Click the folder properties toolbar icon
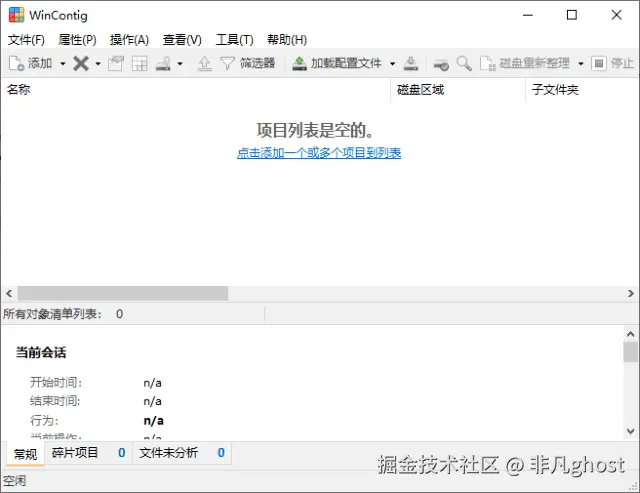Screen dimensions: 640x493 point(116,63)
